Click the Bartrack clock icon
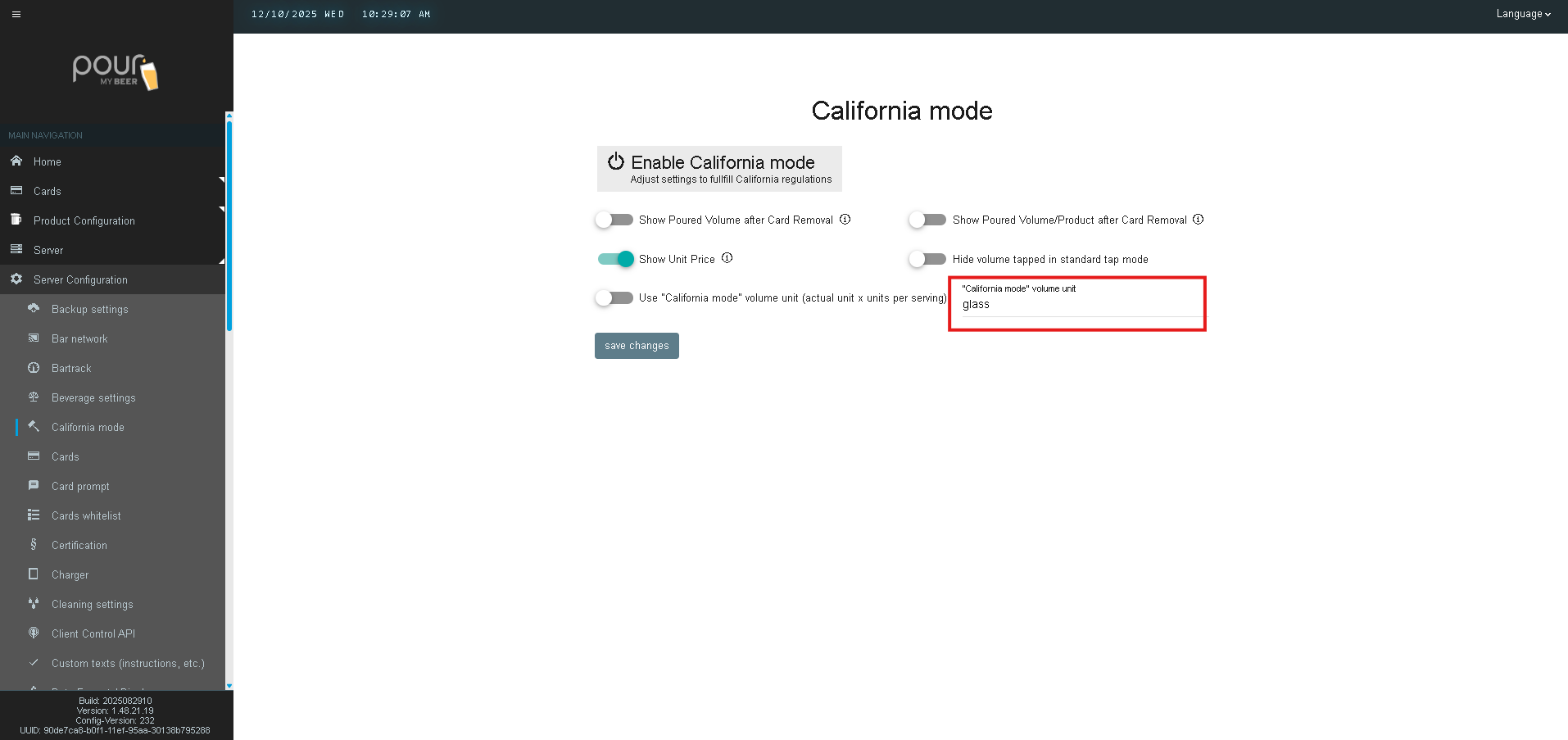Image resolution: width=1568 pixels, height=740 pixels. [34, 368]
